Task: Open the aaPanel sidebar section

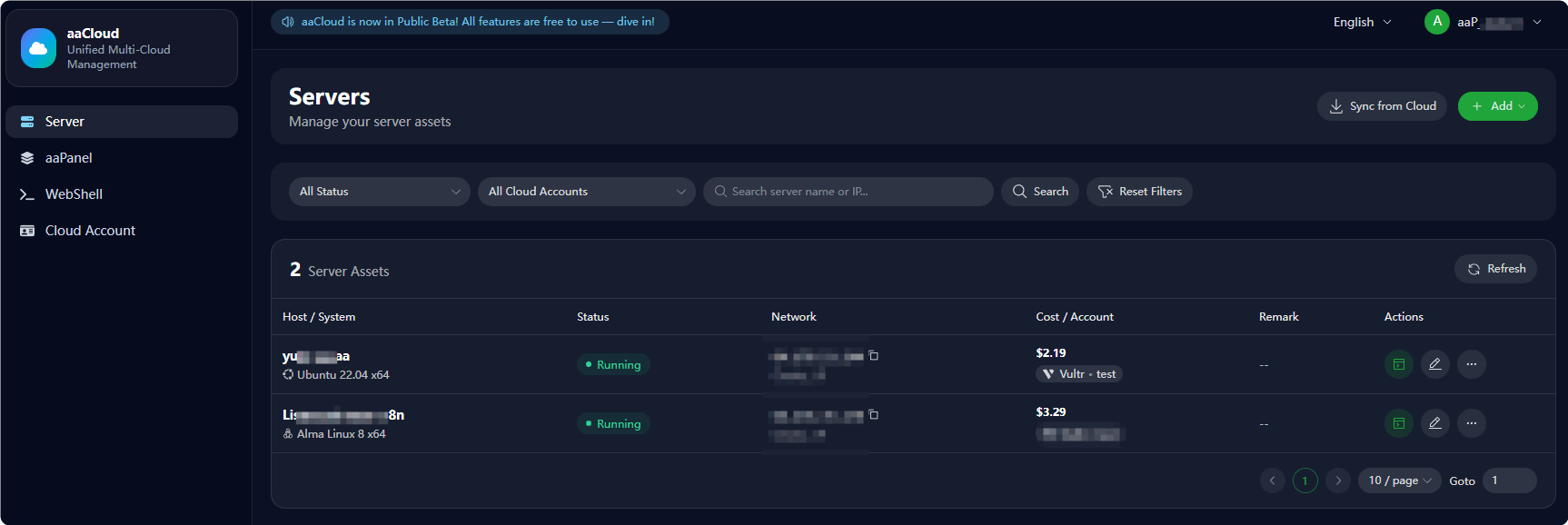Action: tap(122, 158)
